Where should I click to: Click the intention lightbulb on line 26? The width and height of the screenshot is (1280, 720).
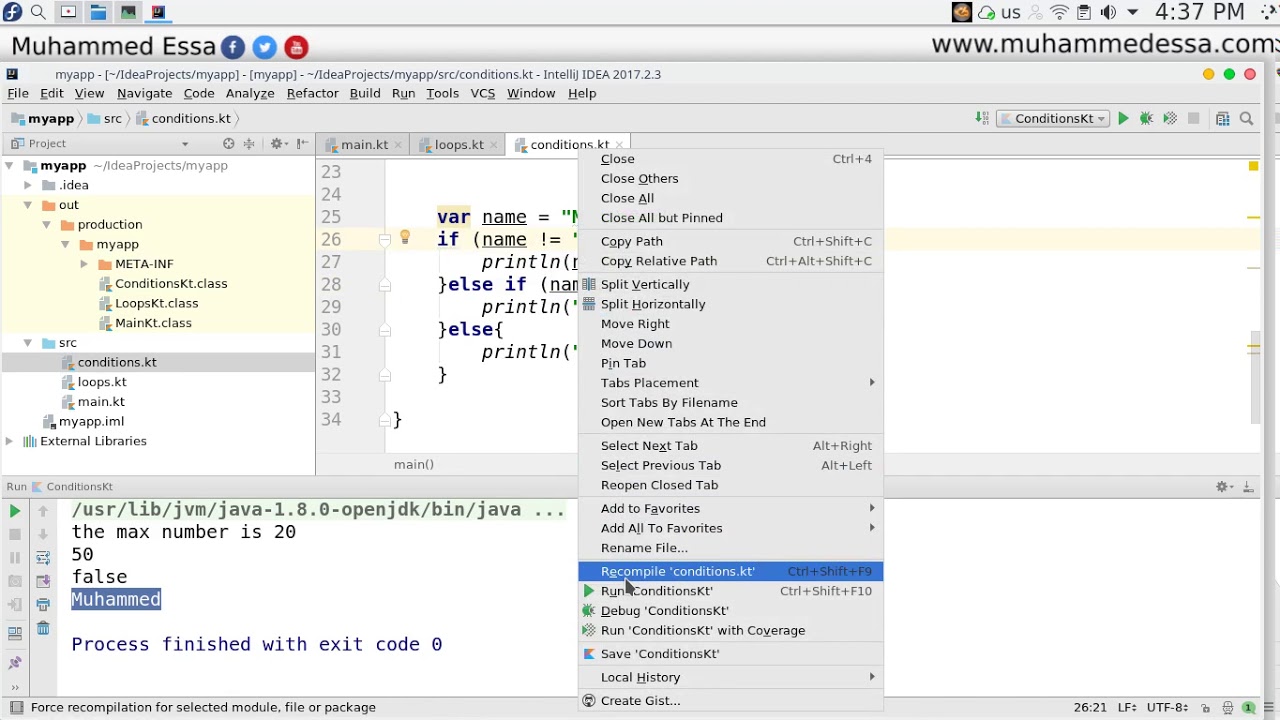[405, 238]
